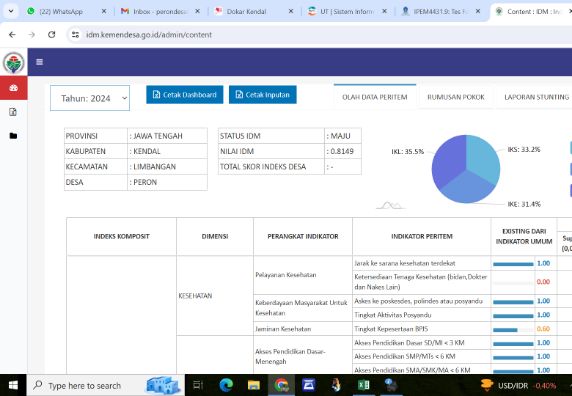Click the 0.00 value for Ketersediaan Tenaga Kesehatan
This screenshot has width=572, height=396.
(543, 282)
